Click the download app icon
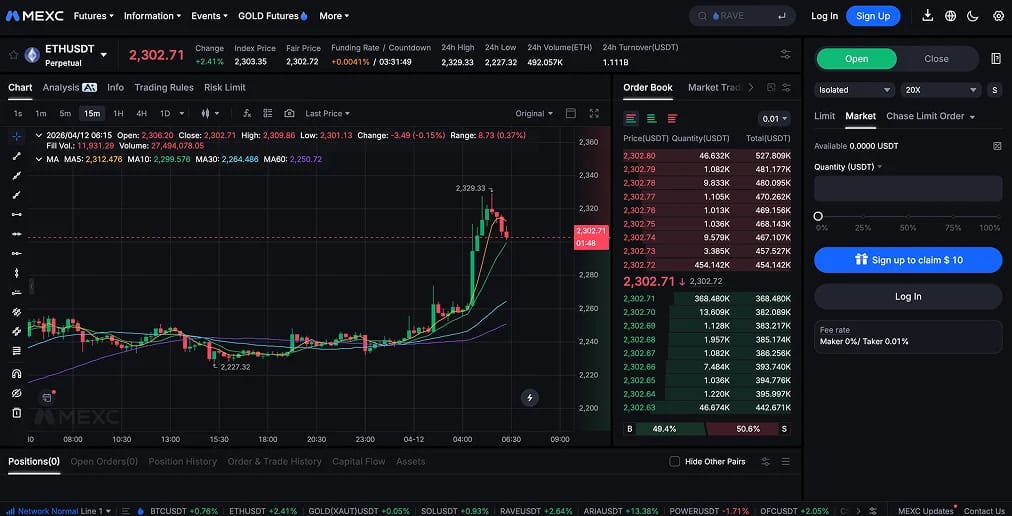1012x516 pixels. tap(927, 15)
